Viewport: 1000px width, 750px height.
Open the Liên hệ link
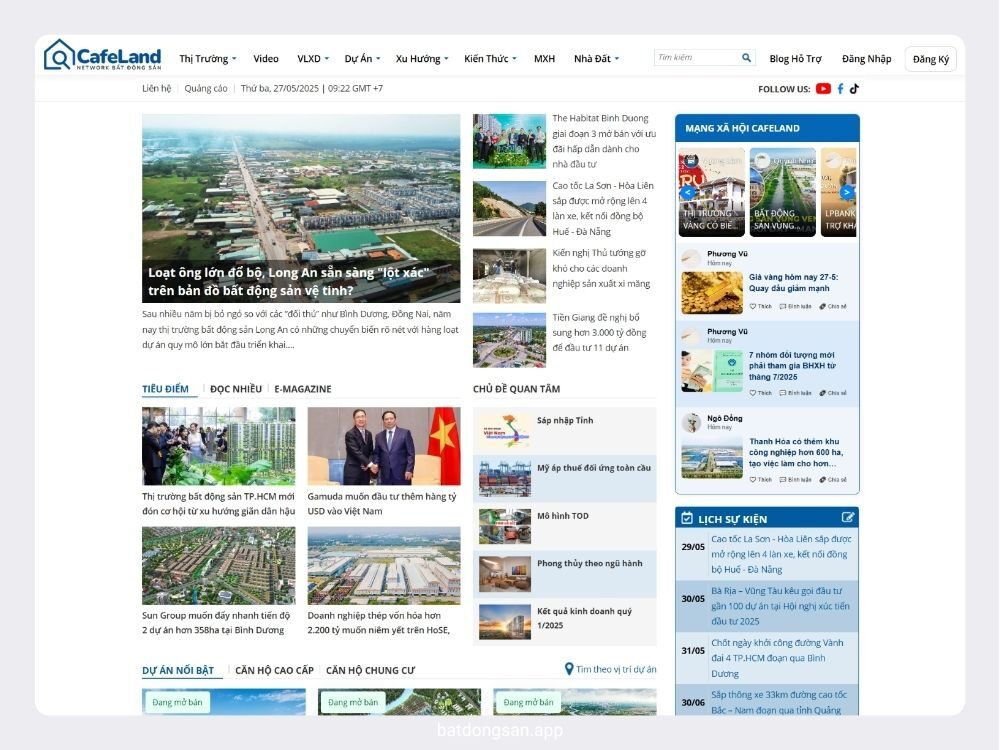[156, 88]
